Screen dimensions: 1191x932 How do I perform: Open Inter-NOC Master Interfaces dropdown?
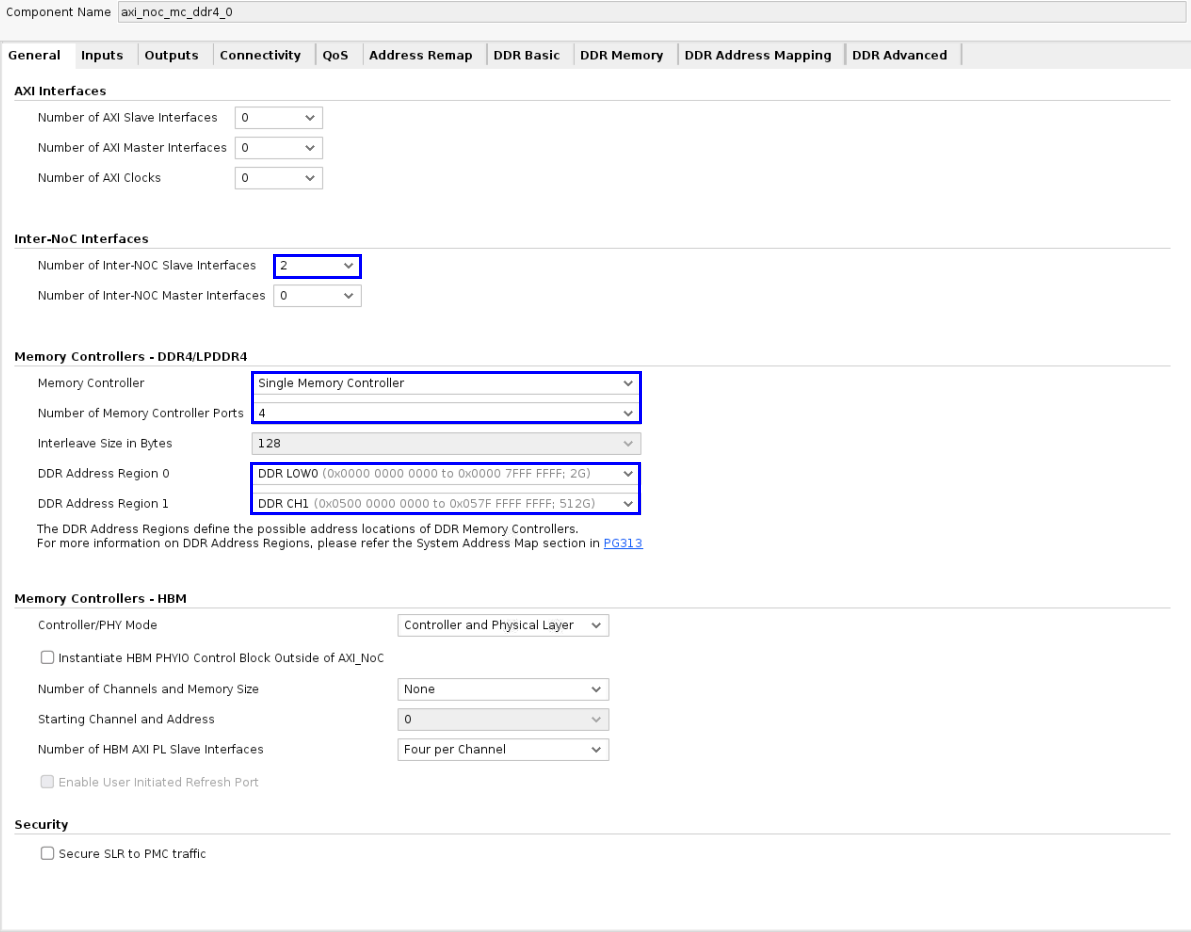tap(317, 296)
